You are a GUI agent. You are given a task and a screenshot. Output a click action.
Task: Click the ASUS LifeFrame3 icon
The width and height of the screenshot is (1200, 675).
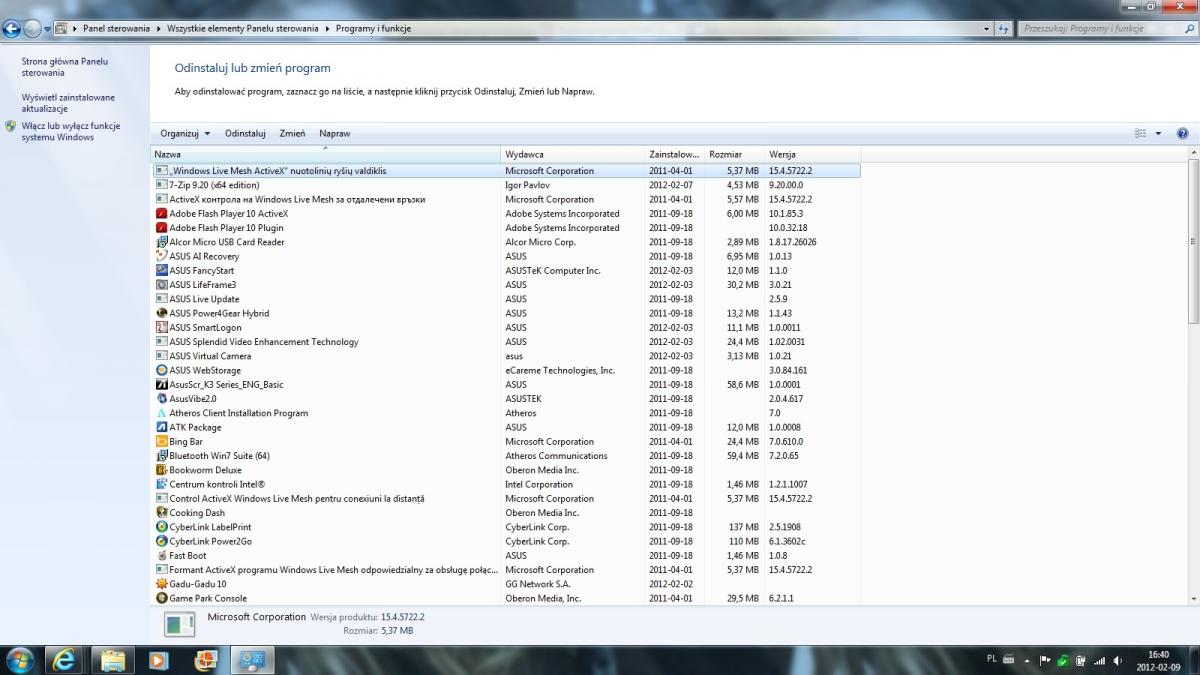[161, 285]
